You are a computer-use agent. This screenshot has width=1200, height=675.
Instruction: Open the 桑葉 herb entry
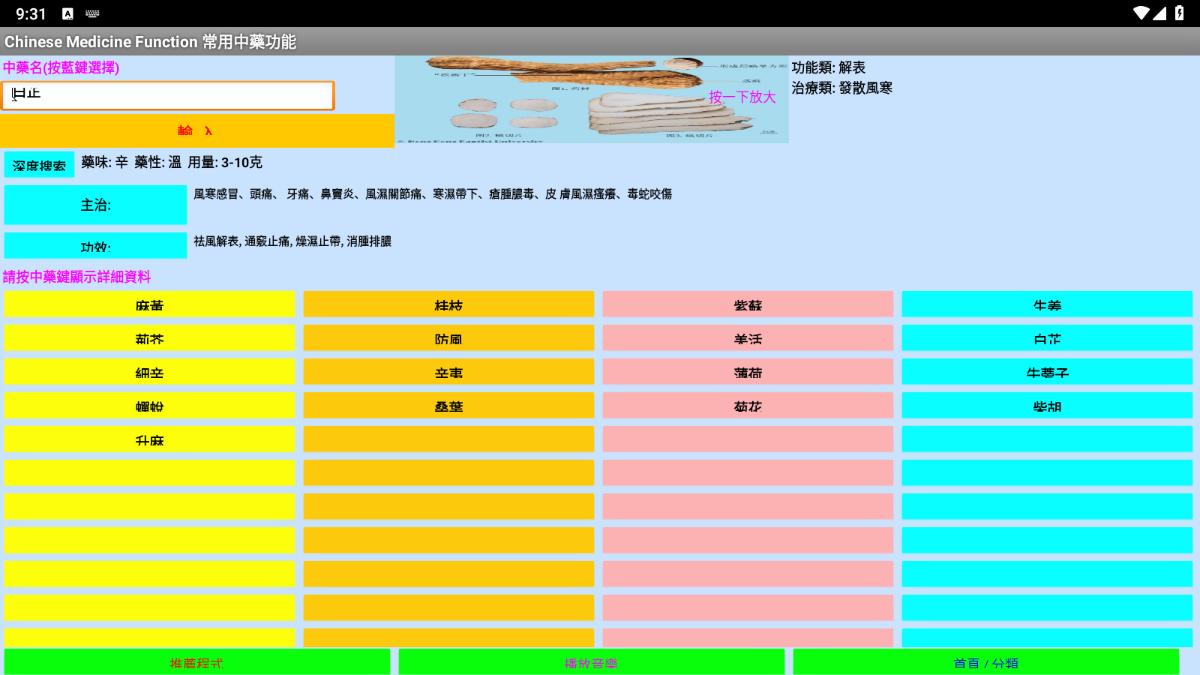[449, 406]
